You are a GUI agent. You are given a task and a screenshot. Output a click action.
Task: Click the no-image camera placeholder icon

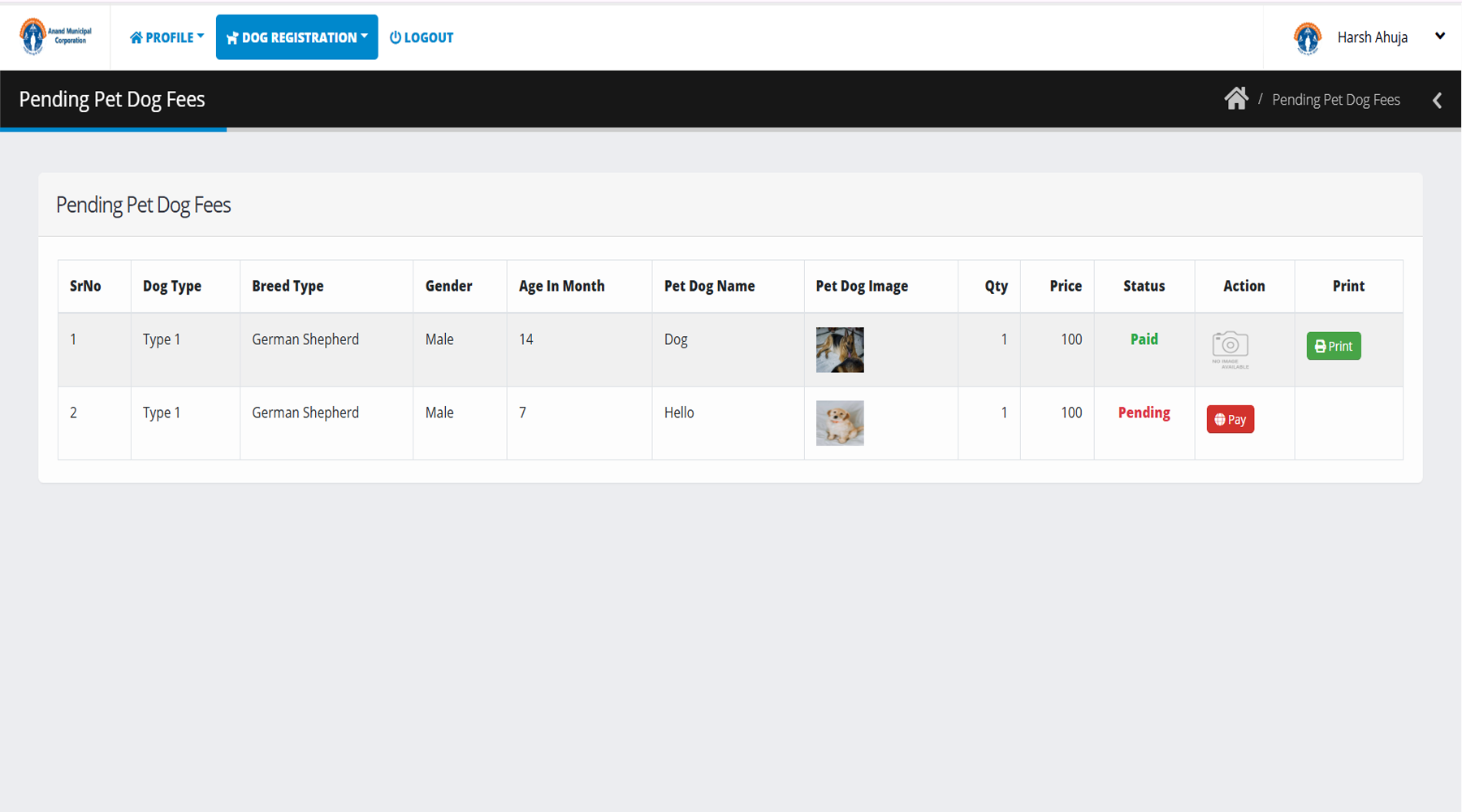(1231, 350)
